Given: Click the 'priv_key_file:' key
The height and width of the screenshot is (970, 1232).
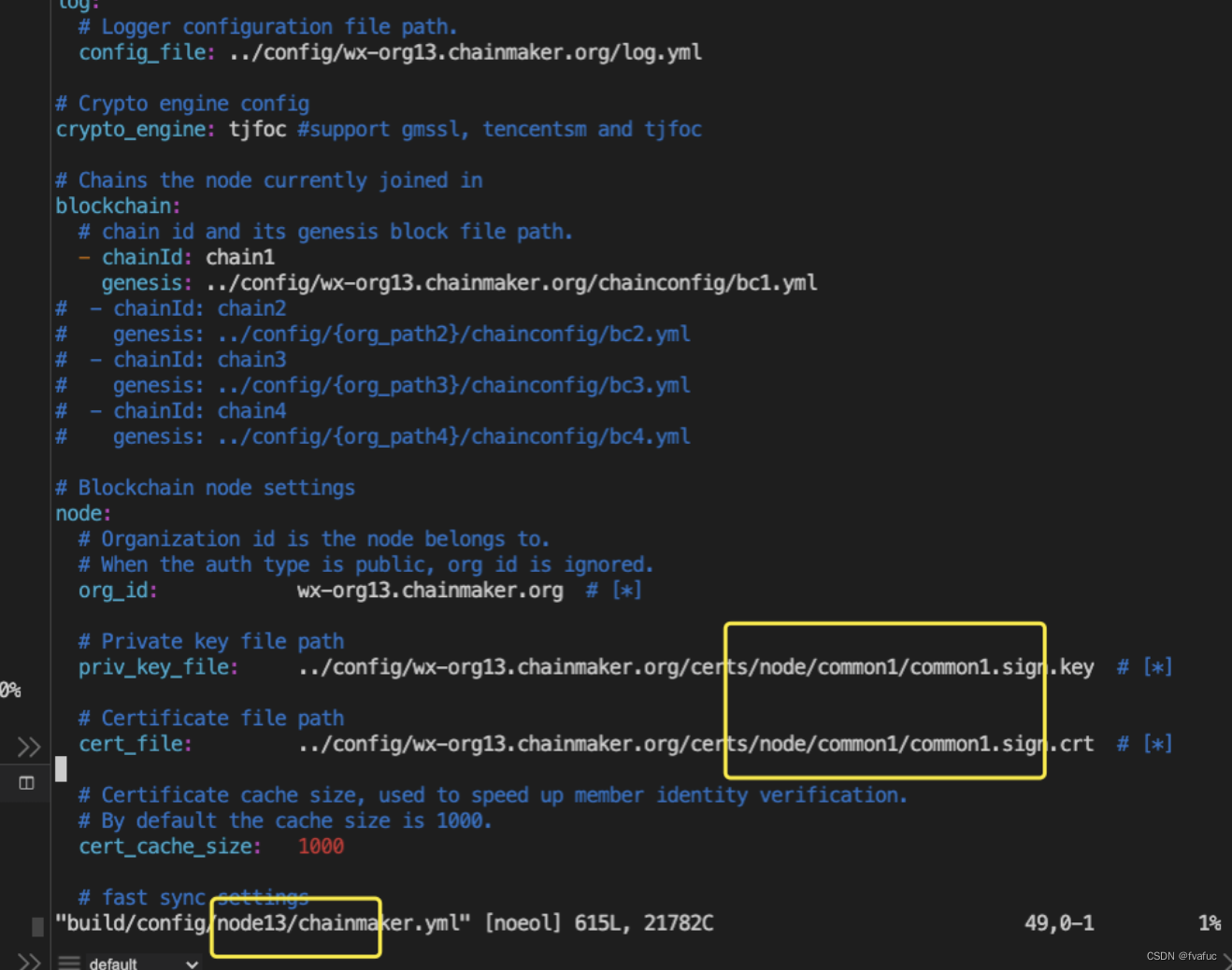Looking at the screenshot, I should coord(158,667).
